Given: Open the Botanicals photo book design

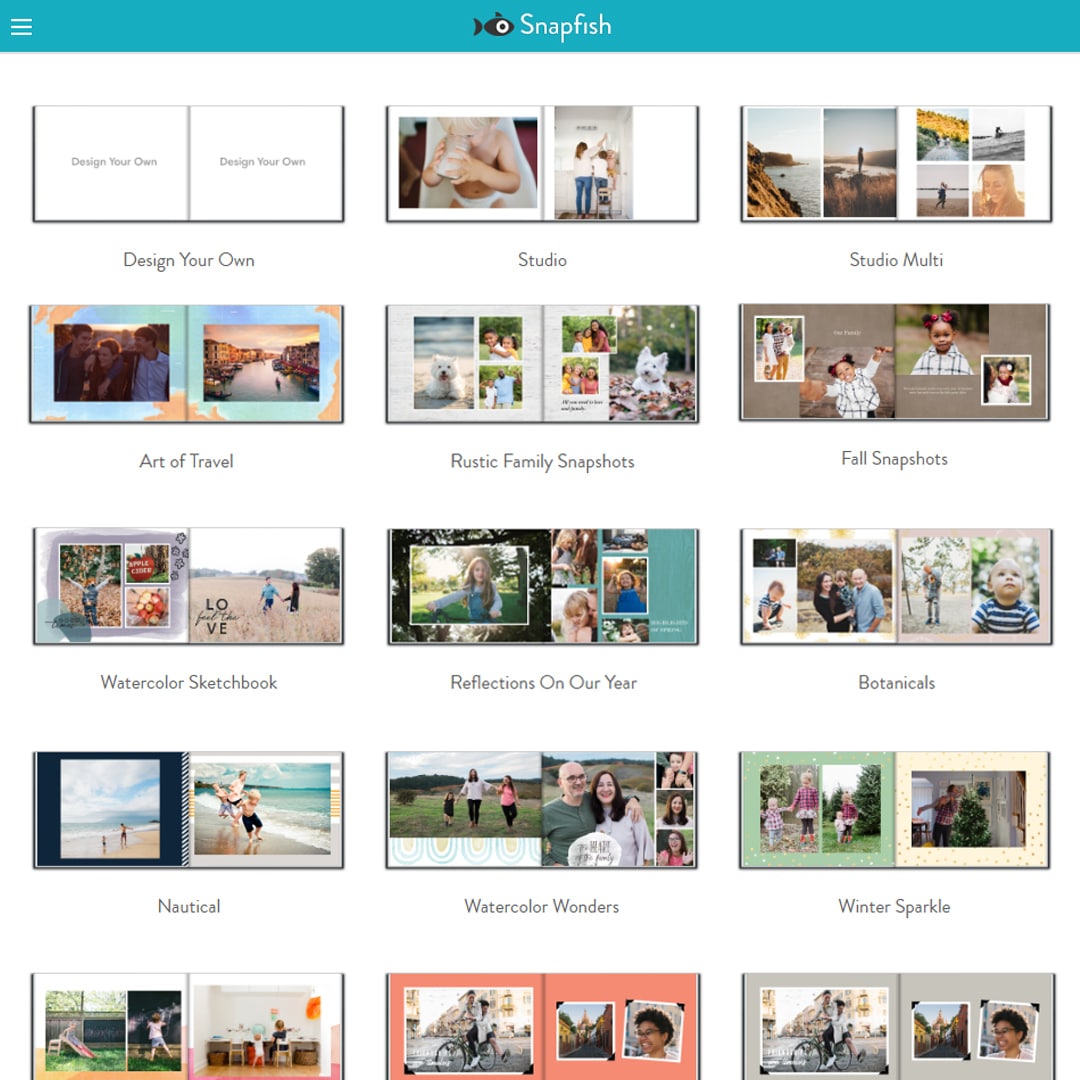Looking at the screenshot, I should [x=894, y=587].
